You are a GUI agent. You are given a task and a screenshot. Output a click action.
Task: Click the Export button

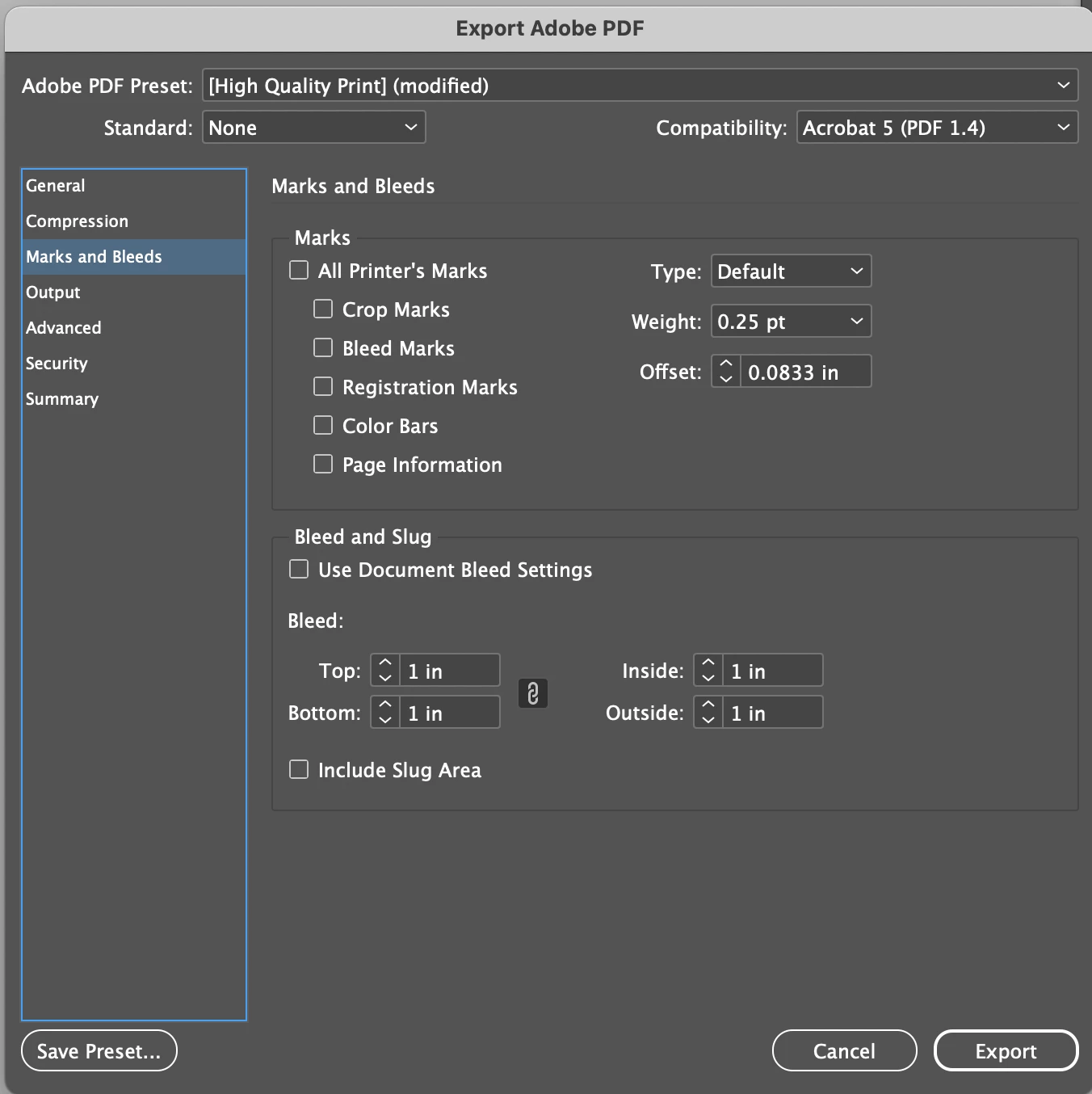coord(1006,1050)
